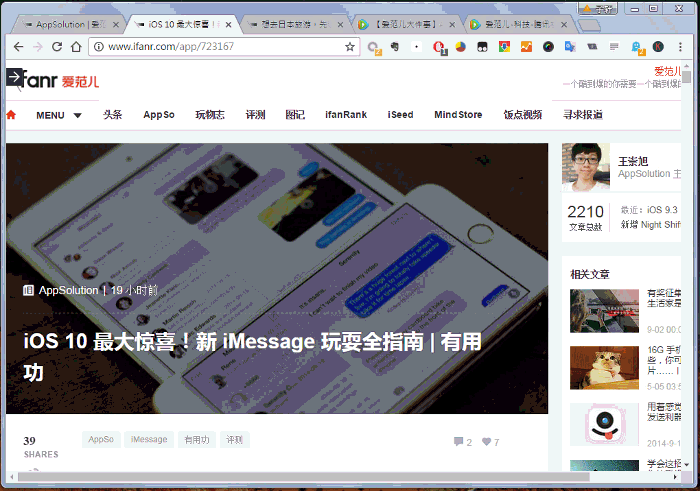
Task: Select the ifanRank menu item
Action: point(346,115)
